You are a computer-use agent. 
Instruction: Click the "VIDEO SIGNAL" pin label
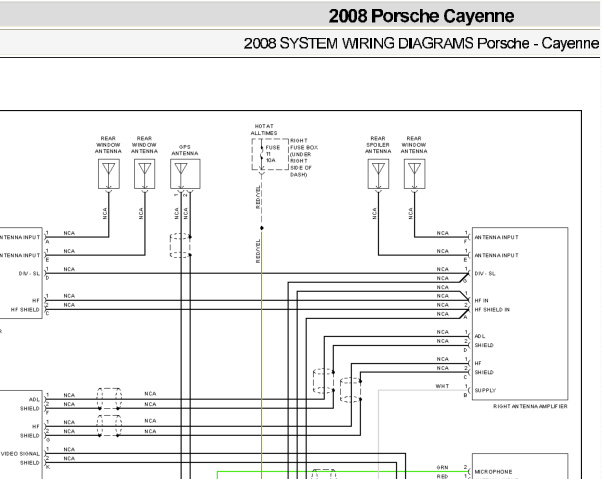20,454
